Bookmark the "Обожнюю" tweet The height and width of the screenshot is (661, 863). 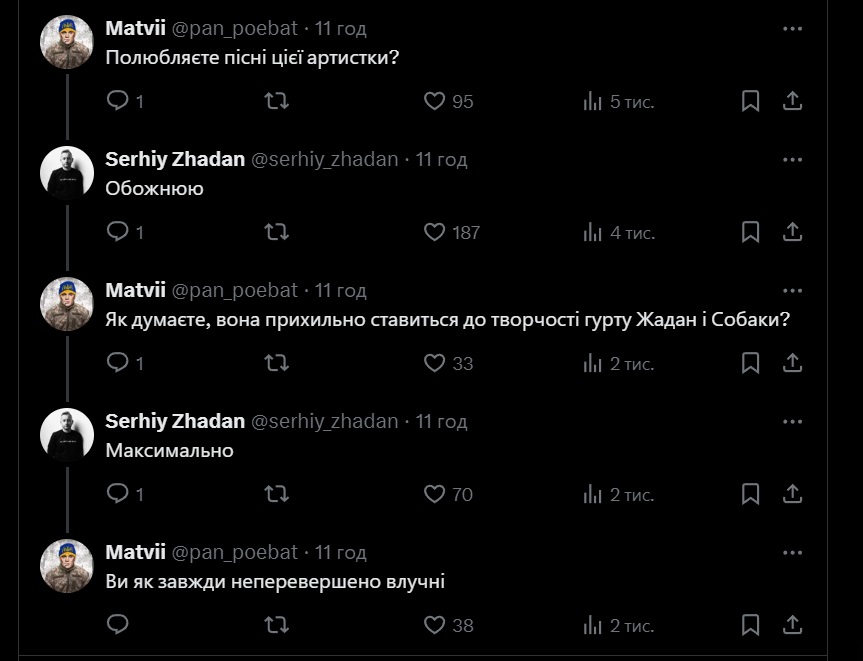(750, 232)
